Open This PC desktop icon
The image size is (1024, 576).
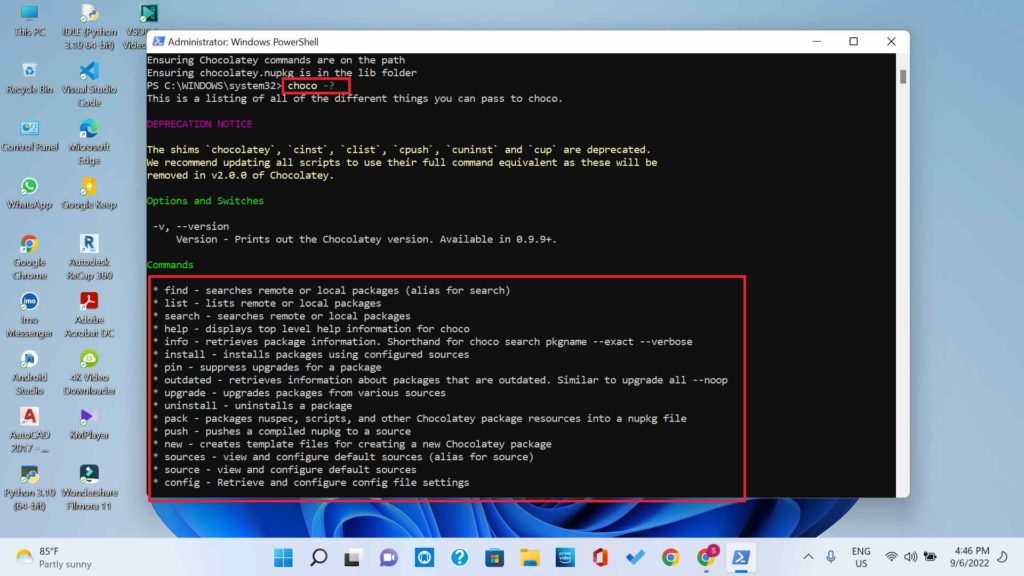[29, 21]
